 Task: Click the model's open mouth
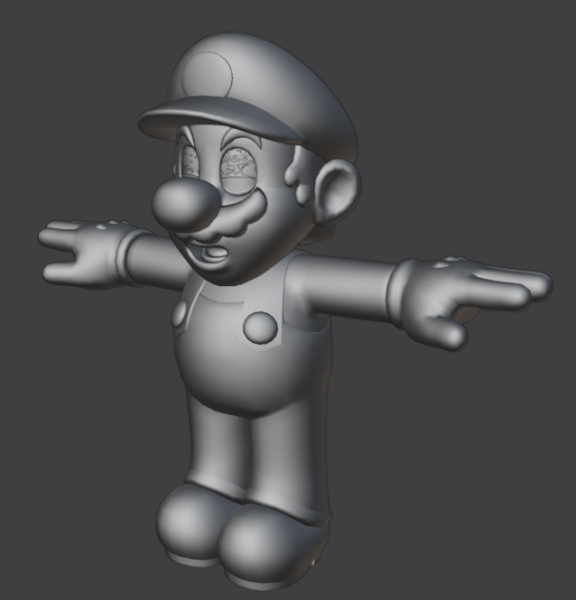pyautogui.click(x=209, y=253)
